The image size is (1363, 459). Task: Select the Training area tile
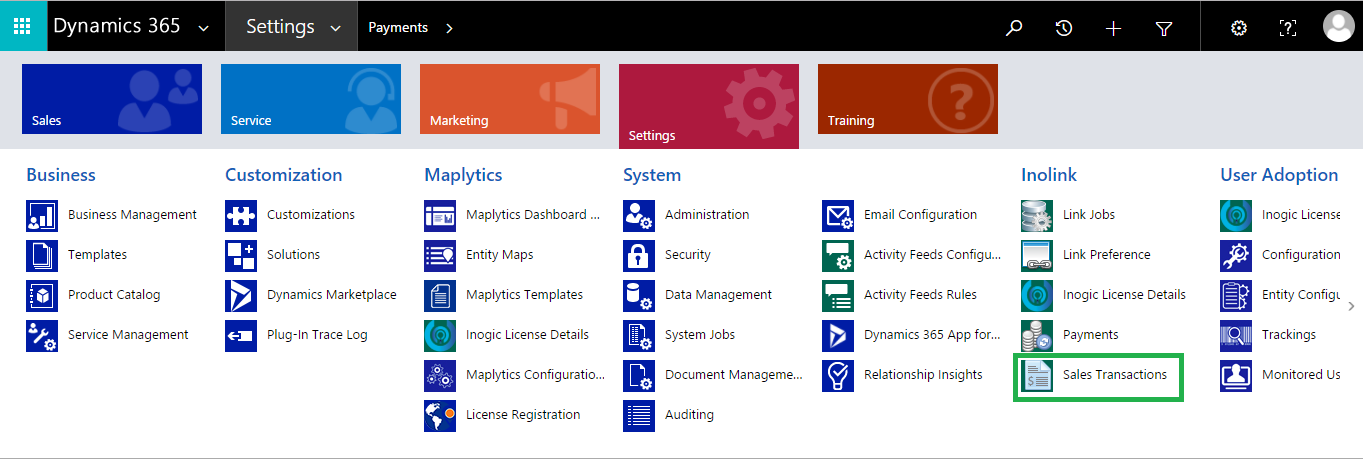click(x=908, y=99)
